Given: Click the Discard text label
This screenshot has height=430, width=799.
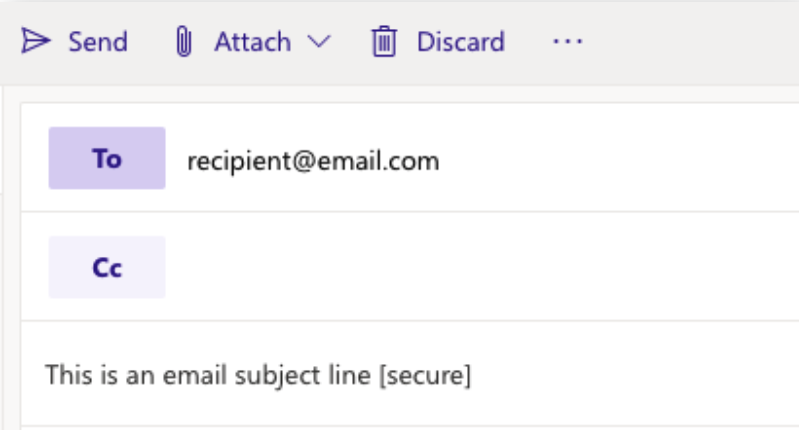Looking at the screenshot, I should (x=461, y=42).
